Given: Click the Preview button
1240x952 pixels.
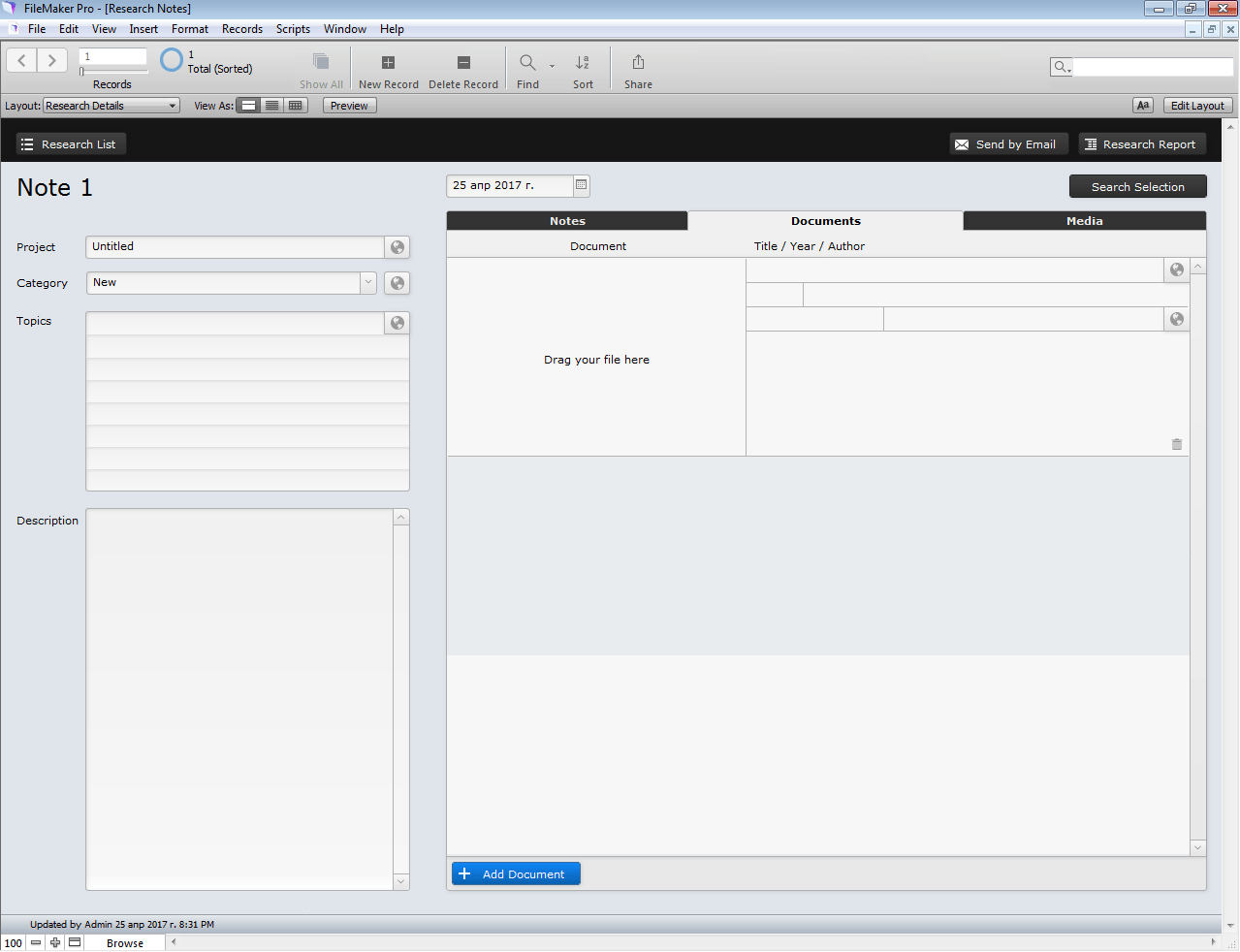Looking at the screenshot, I should 349,106.
